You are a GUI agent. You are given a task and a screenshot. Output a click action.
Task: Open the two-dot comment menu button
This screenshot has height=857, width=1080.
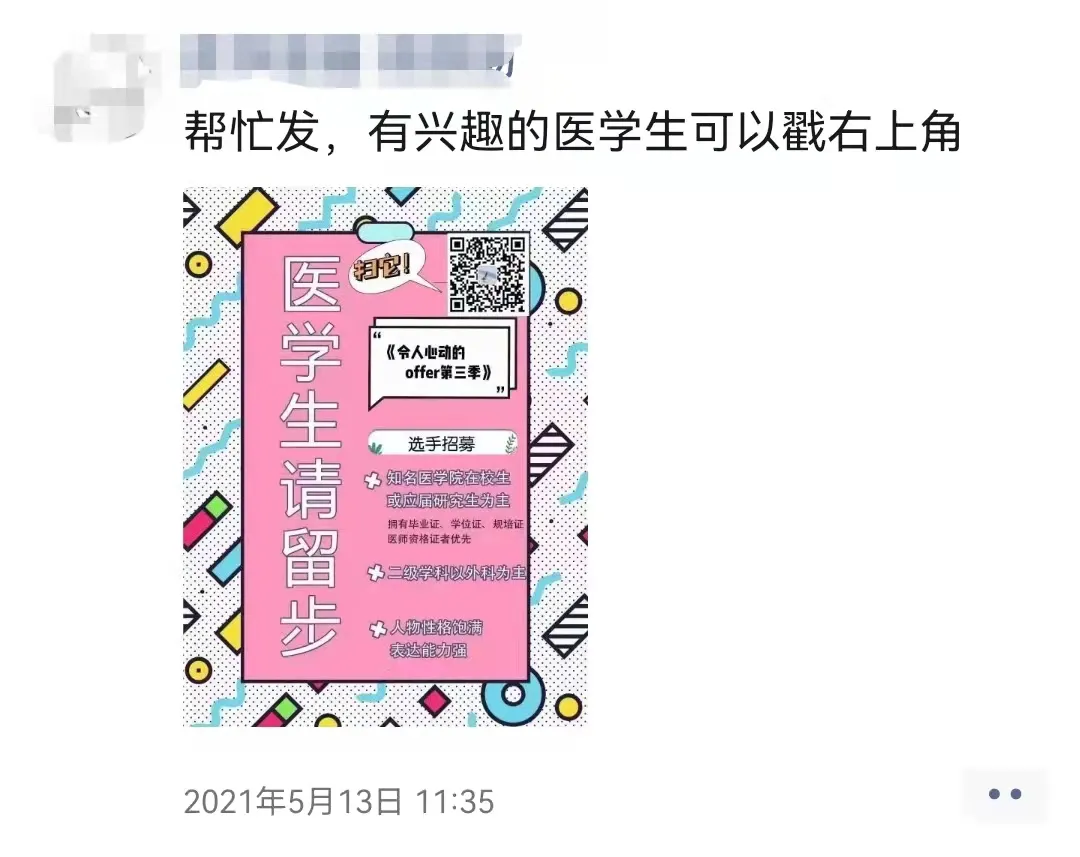(1004, 794)
